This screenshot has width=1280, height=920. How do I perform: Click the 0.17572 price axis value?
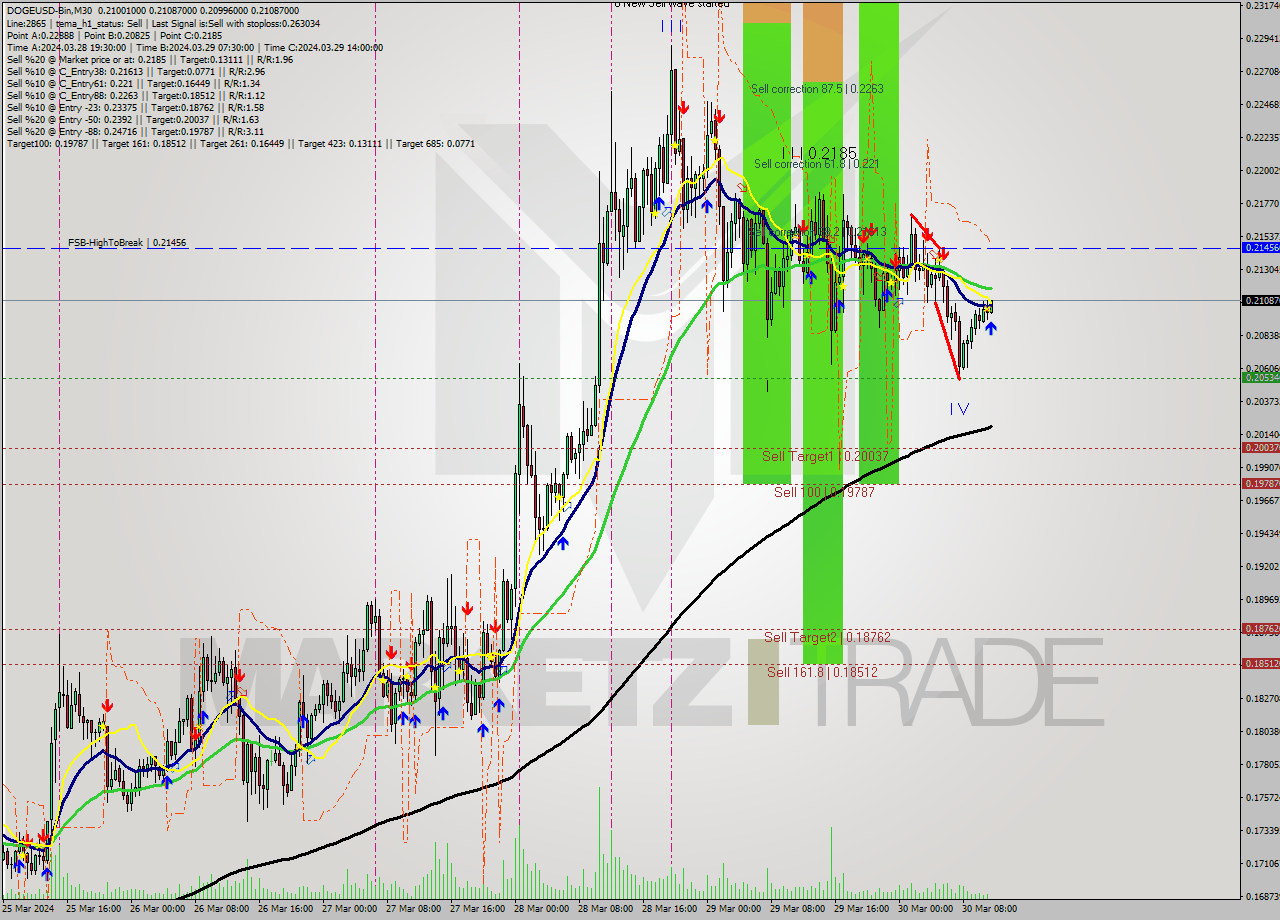pyautogui.click(x=1262, y=798)
